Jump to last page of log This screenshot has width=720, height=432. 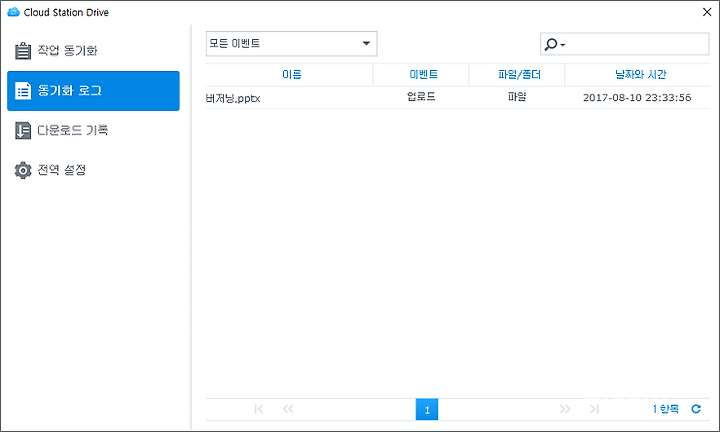(x=595, y=409)
